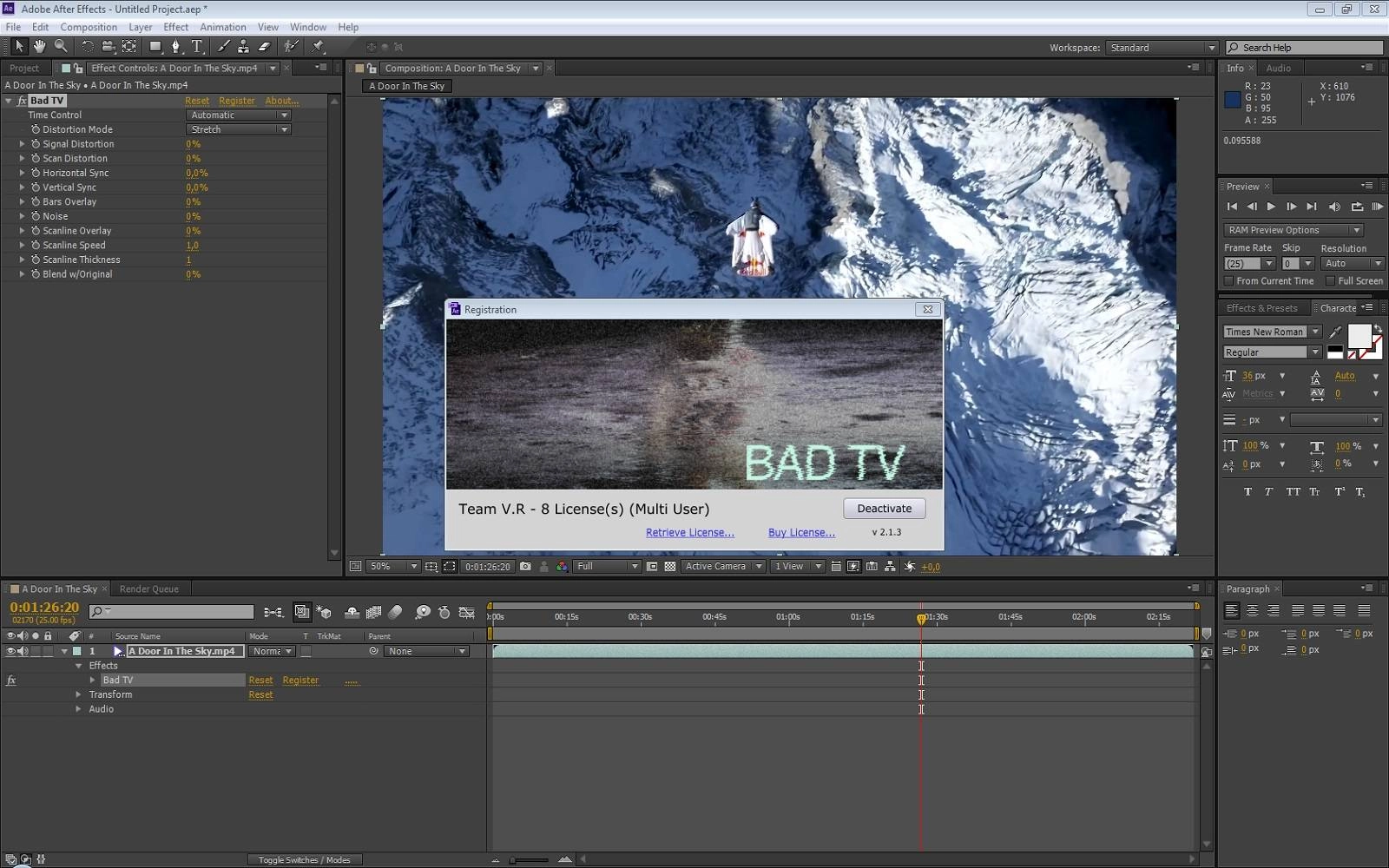Select the Clone Stamp tool
Screen dimensions: 1389x868
[244, 46]
